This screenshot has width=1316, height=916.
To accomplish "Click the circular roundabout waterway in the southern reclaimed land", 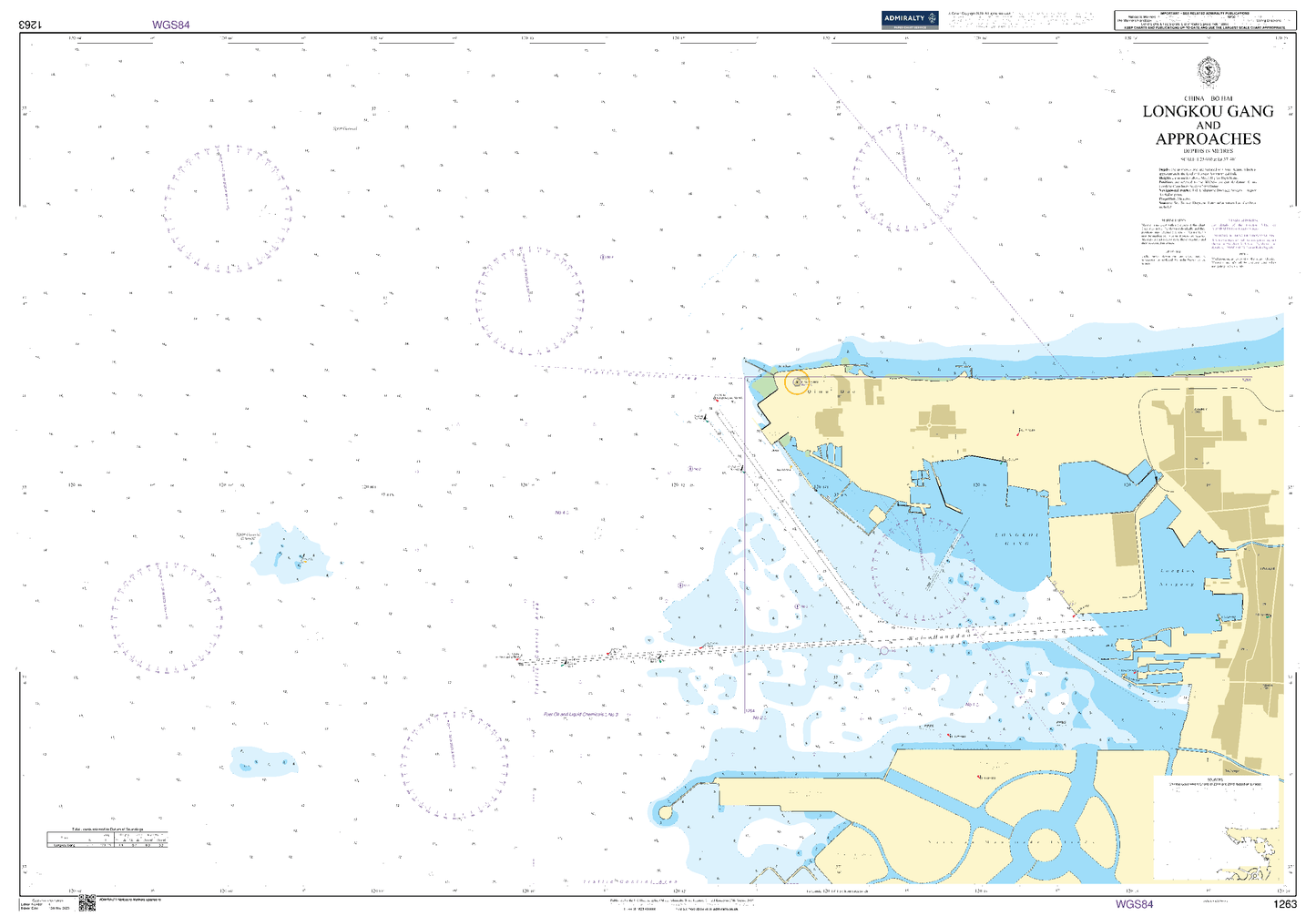I will click(1040, 844).
